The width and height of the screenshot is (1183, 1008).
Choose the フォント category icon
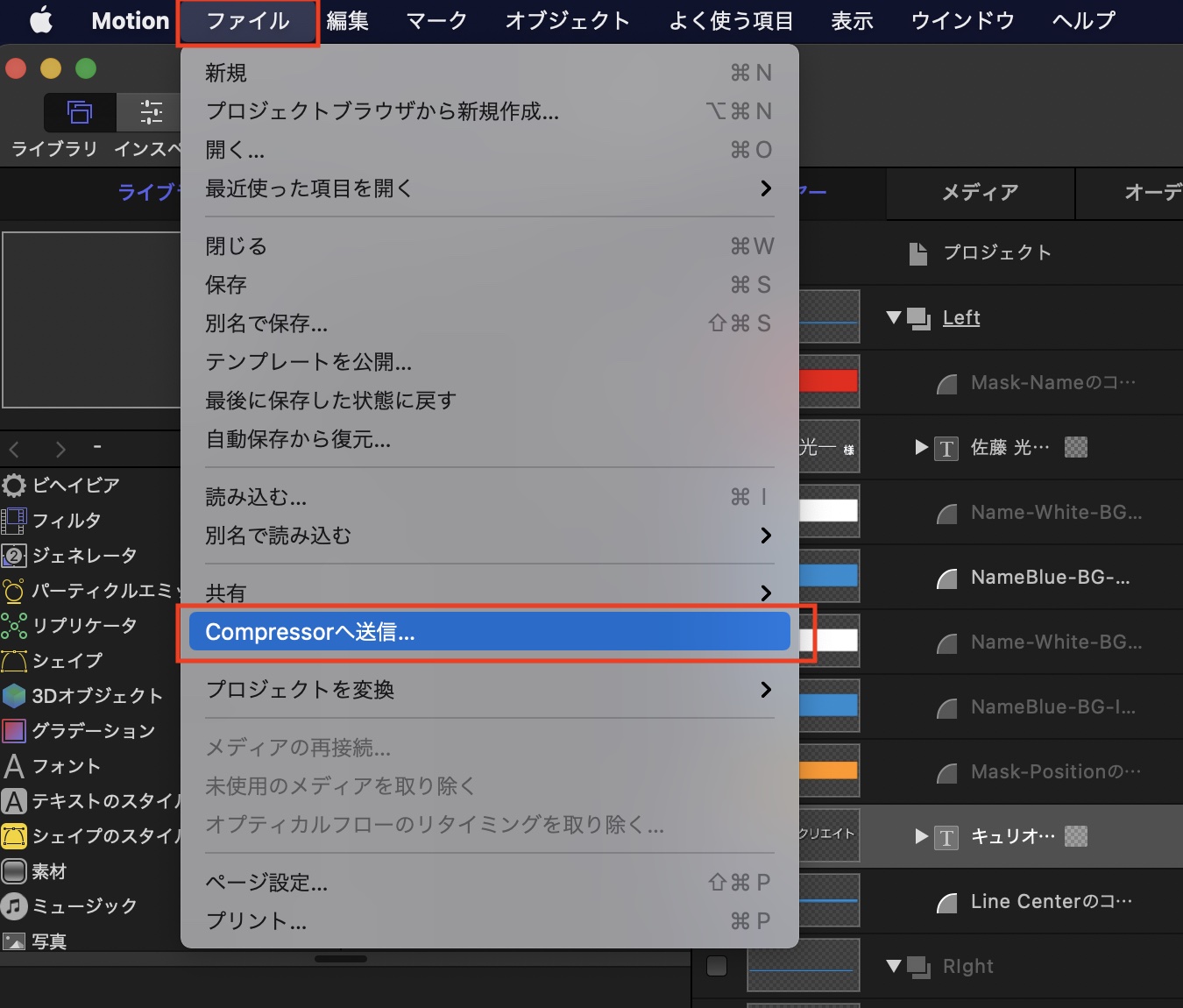14,766
